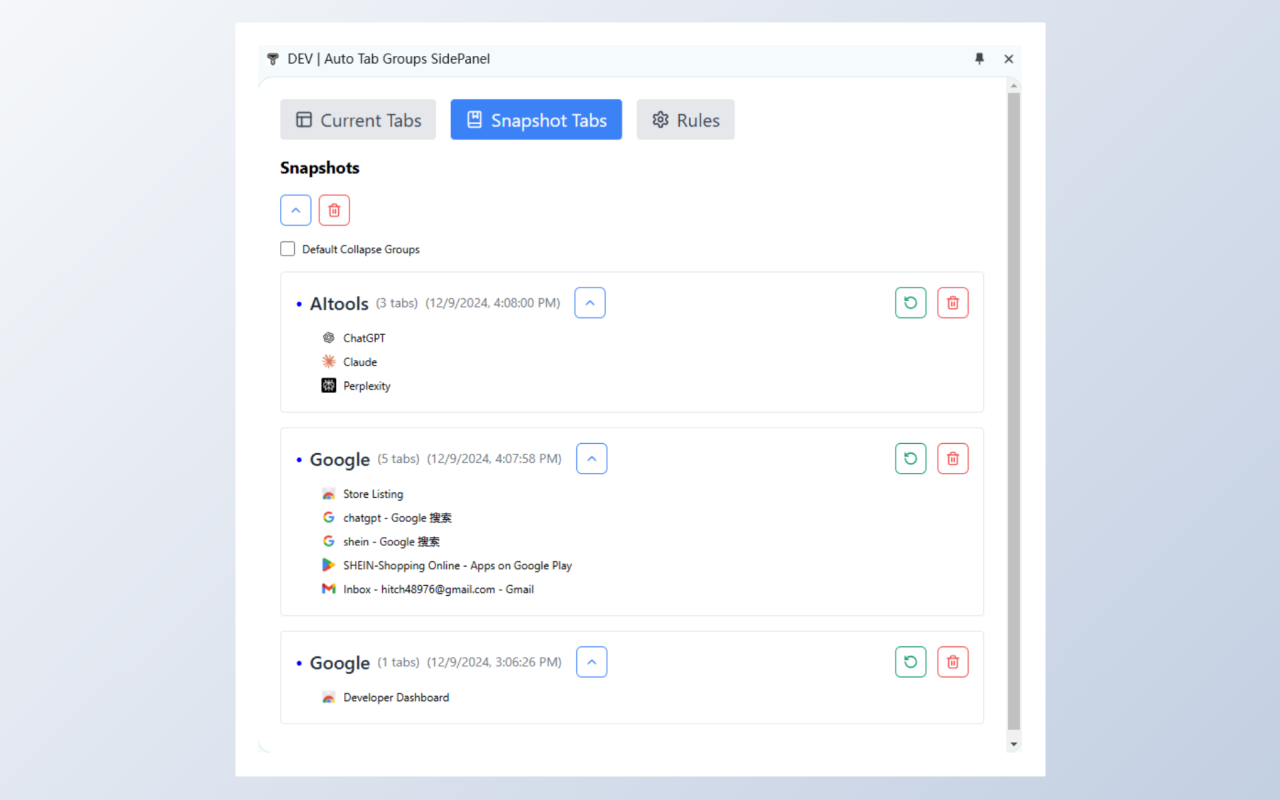1280x800 pixels.
Task: Delete all snapshots with the top trash icon
Action: pos(334,210)
